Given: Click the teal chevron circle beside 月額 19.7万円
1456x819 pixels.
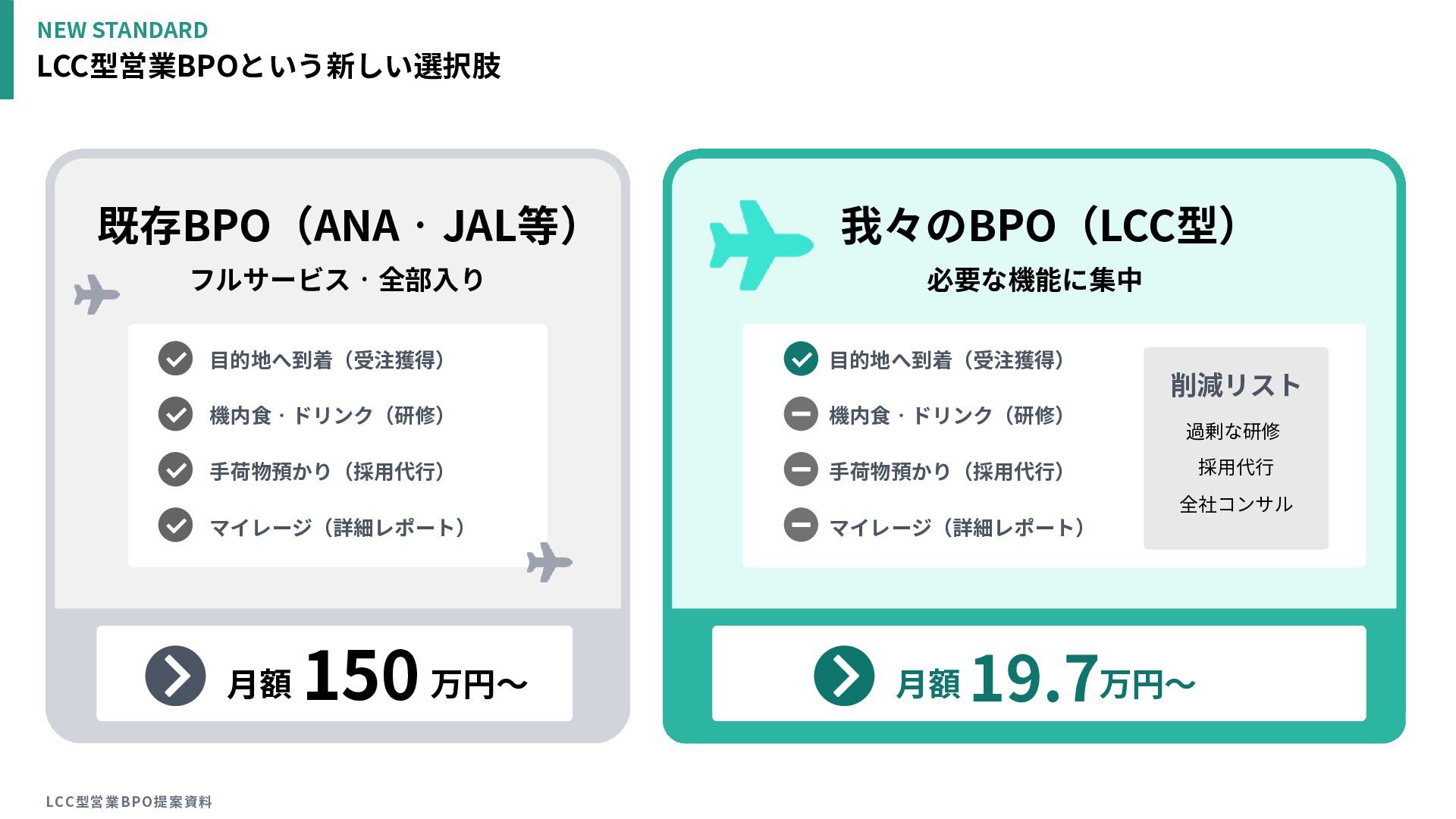Looking at the screenshot, I should coord(843,676).
